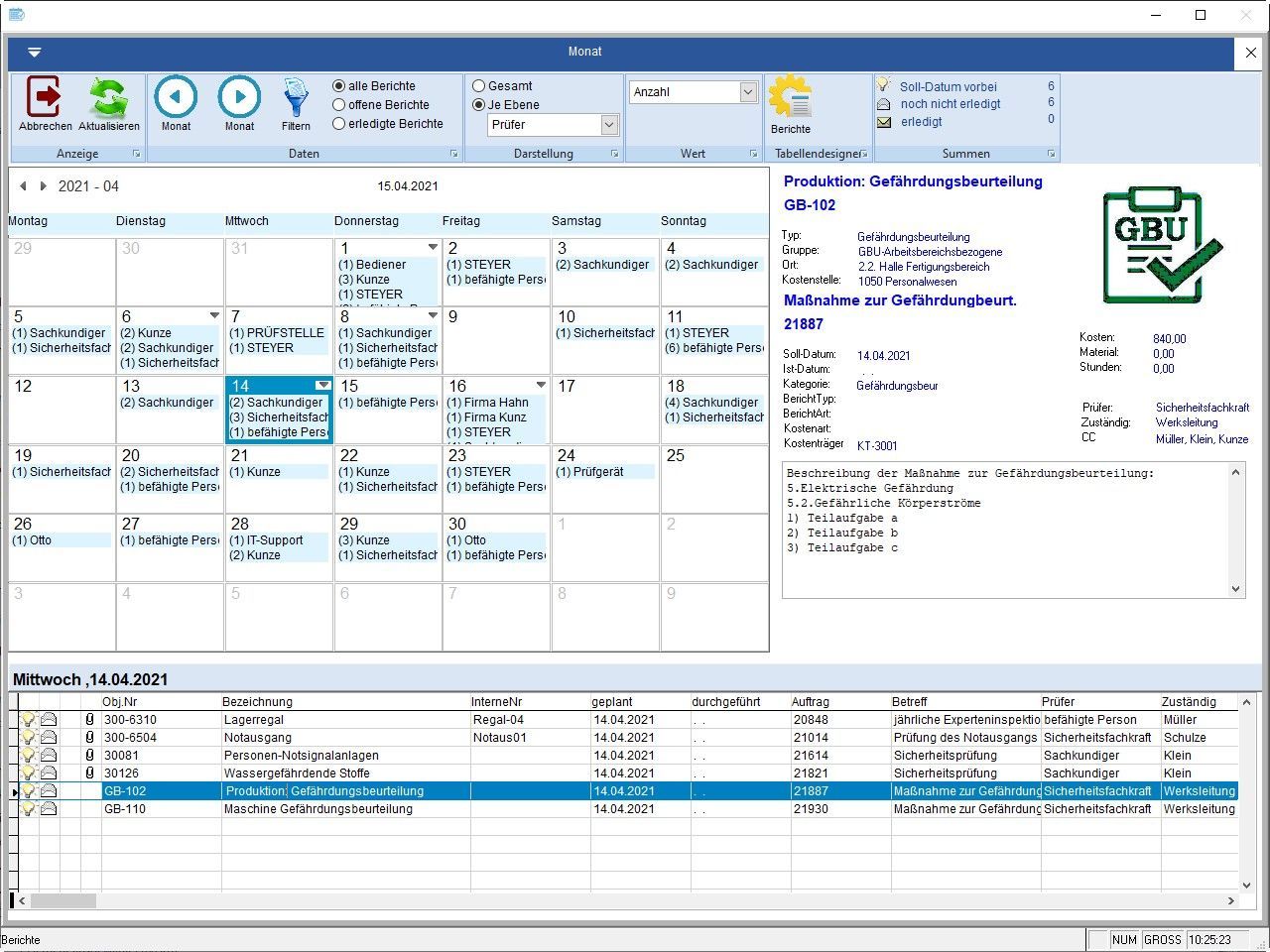Viewport: 1270px width, 952px height.
Task: Select the 'erledigte Berichte' radio button
Action: (339, 124)
